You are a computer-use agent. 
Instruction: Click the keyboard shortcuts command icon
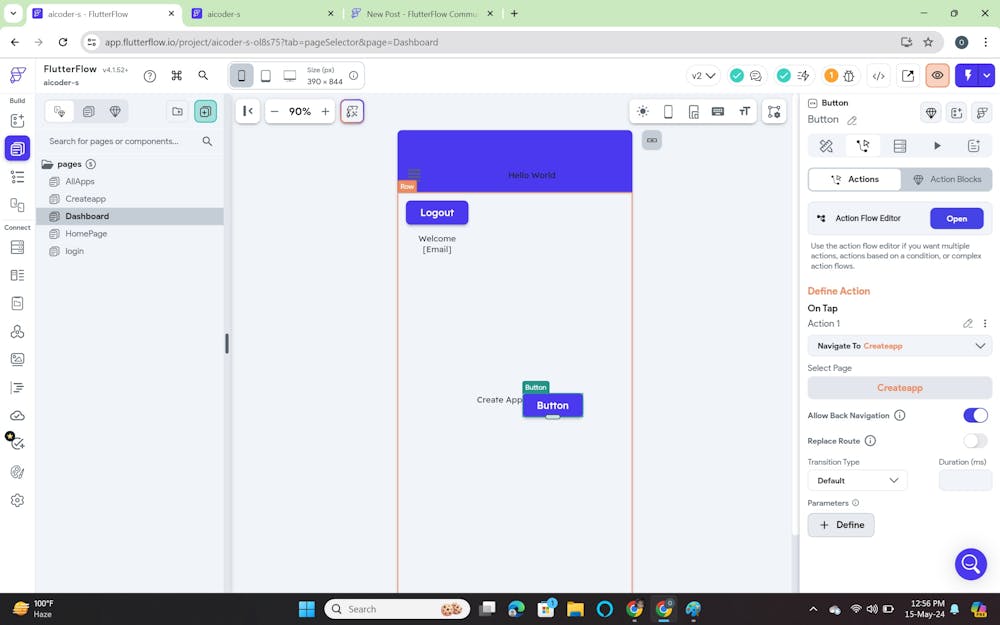pyautogui.click(x=177, y=76)
